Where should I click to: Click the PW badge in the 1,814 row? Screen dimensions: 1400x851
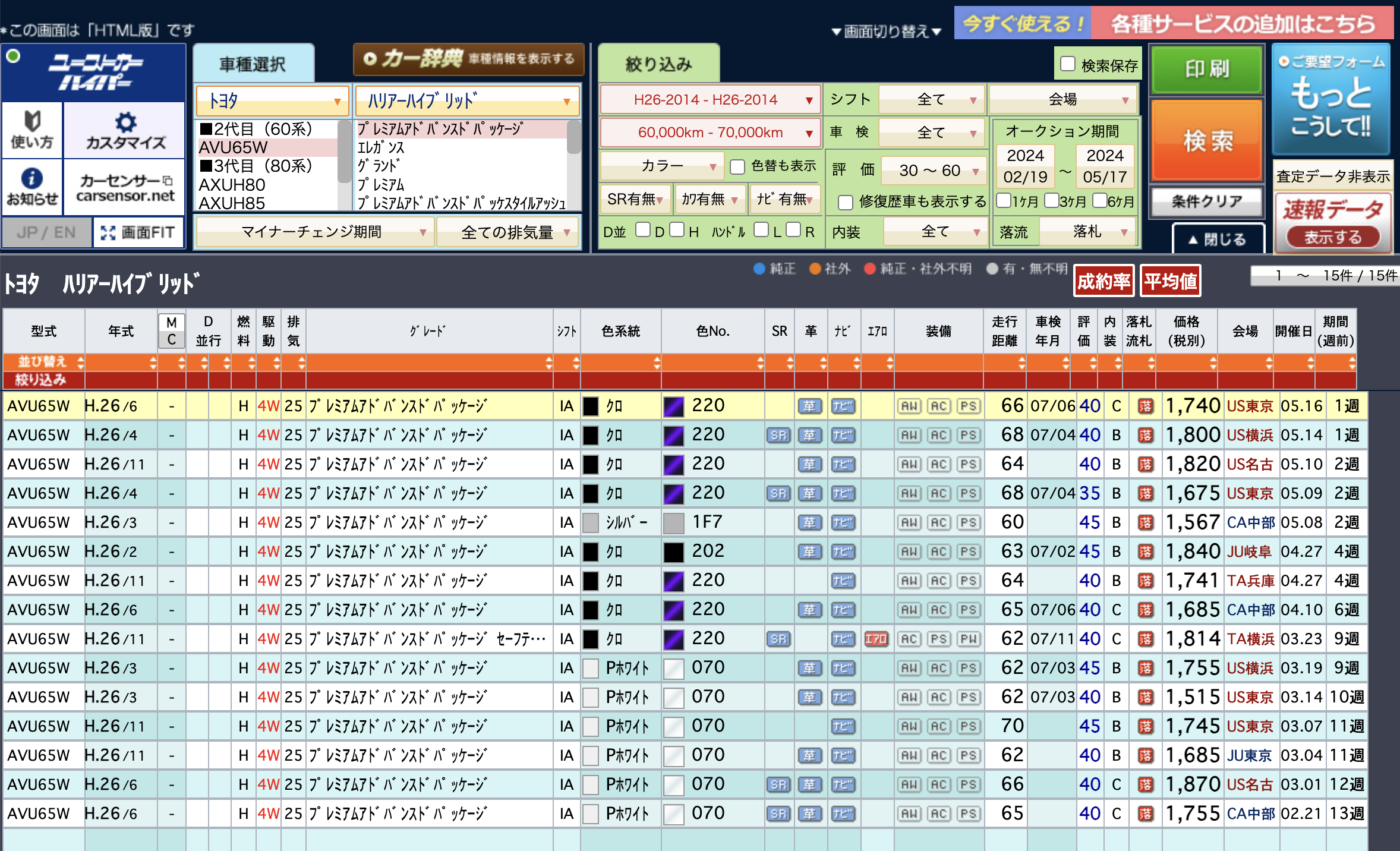click(x=969, y=639)
